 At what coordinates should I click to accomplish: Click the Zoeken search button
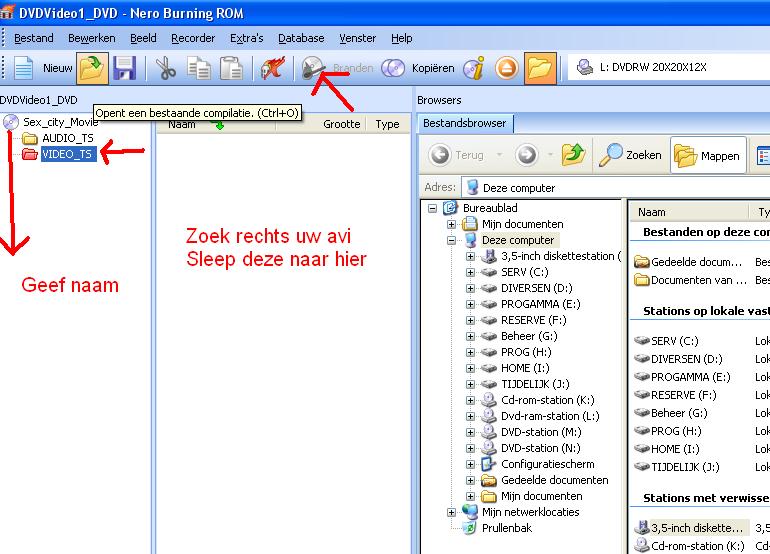pyautogui.click(x=631, y=155)
